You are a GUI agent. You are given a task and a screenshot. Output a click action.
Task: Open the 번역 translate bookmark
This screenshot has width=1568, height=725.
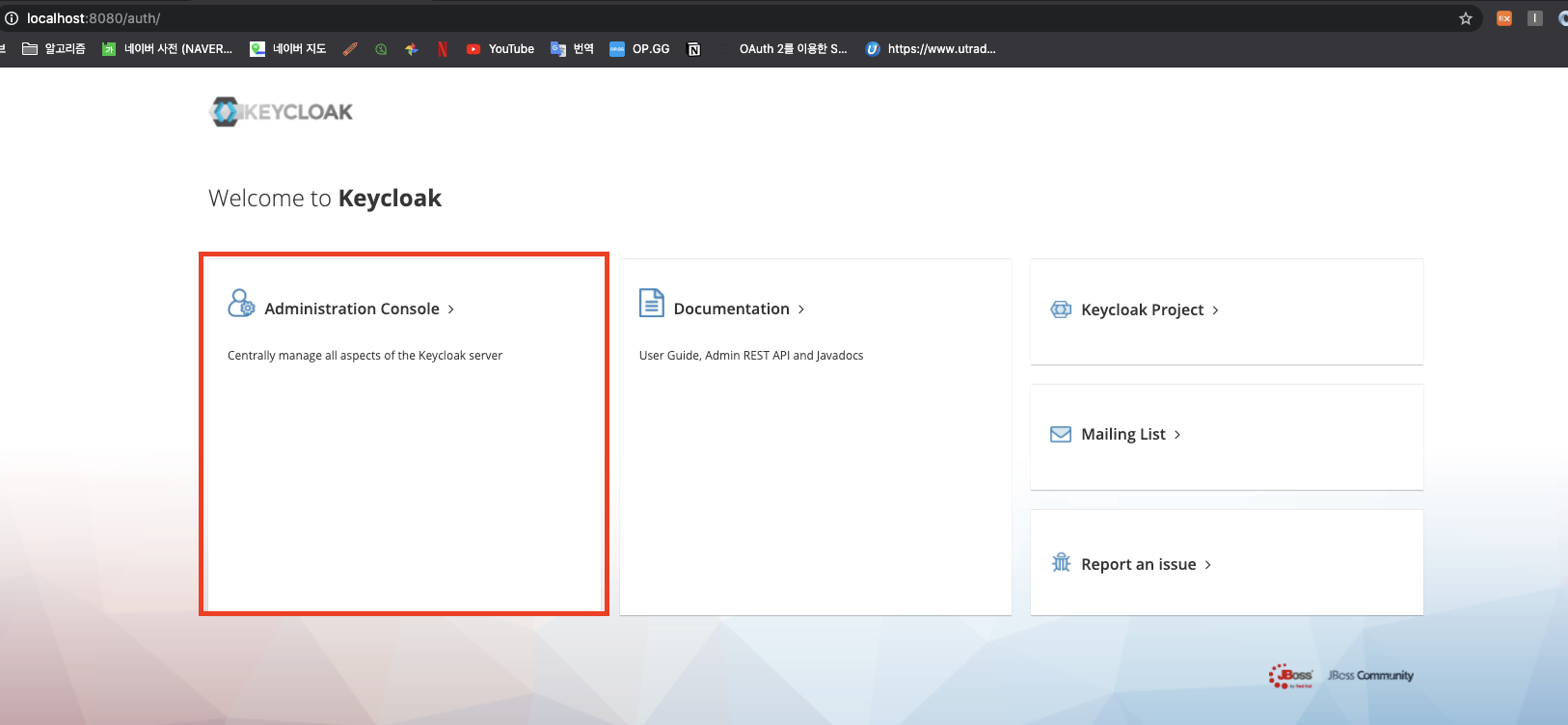pyautogui.click(x=572, y=49)
